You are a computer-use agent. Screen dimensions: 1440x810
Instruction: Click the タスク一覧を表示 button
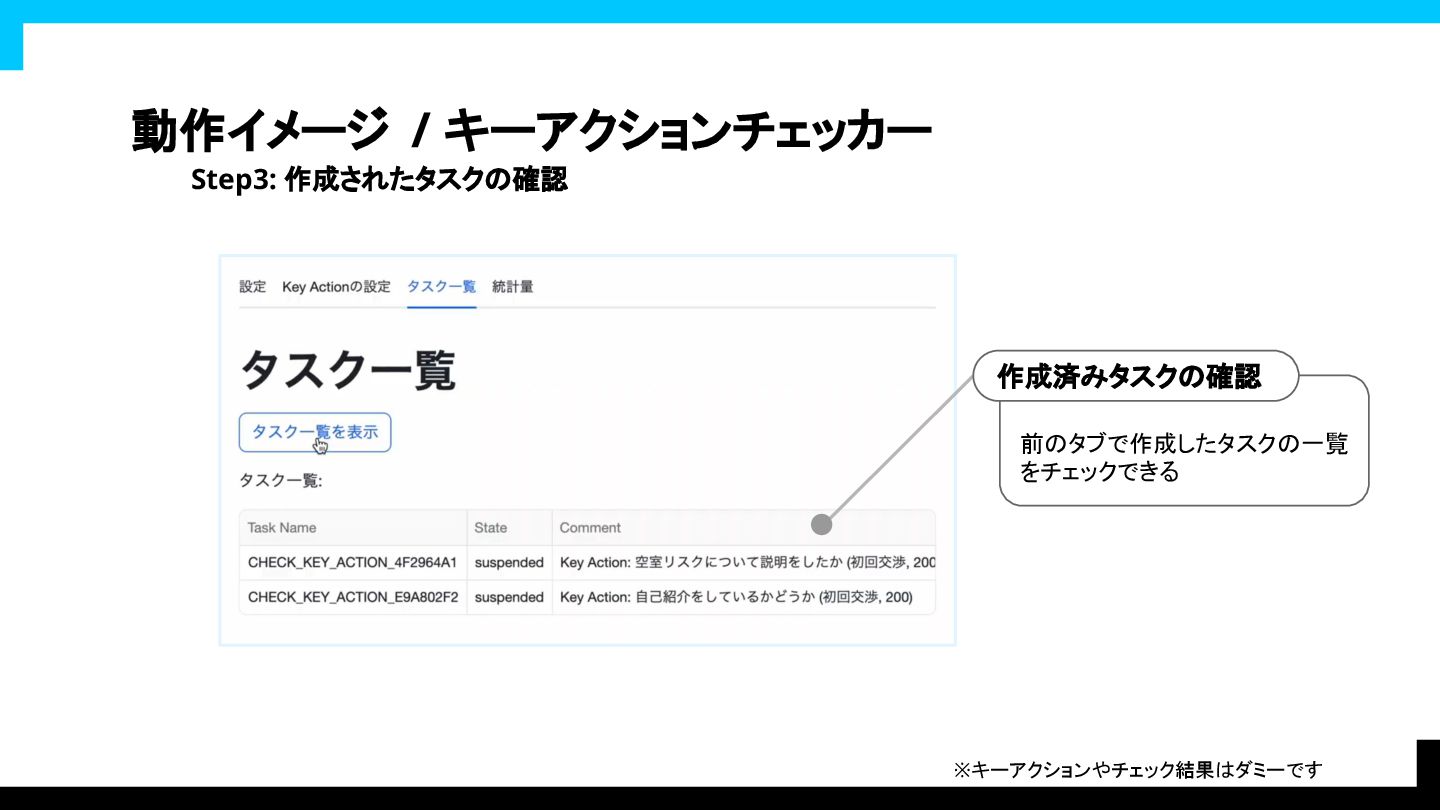[x=315, y=432]
